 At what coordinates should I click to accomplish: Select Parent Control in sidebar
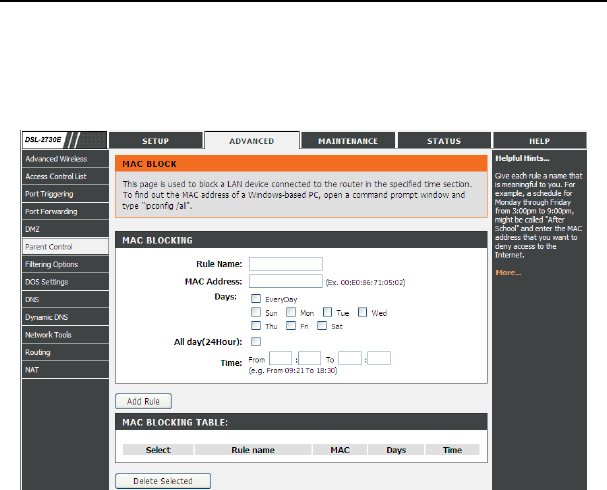pyautogui.click(x=65, y=247)
